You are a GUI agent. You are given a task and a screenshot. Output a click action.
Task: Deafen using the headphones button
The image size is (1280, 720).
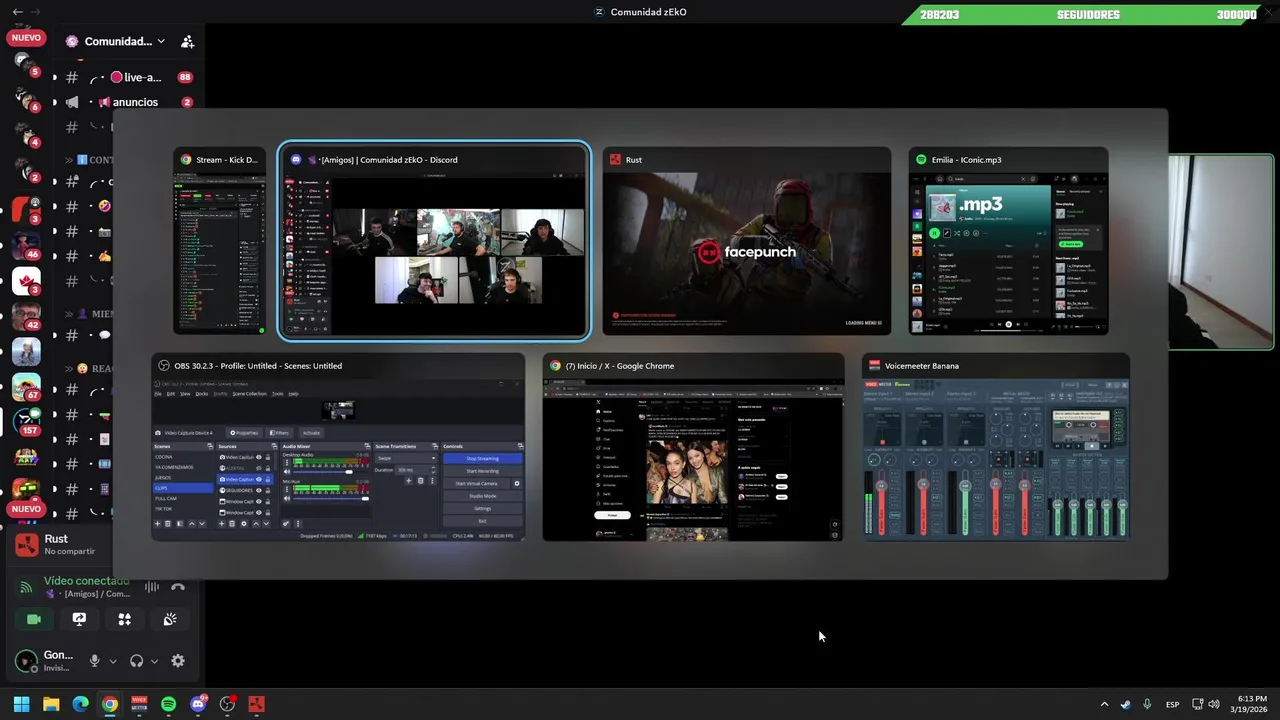136,661
